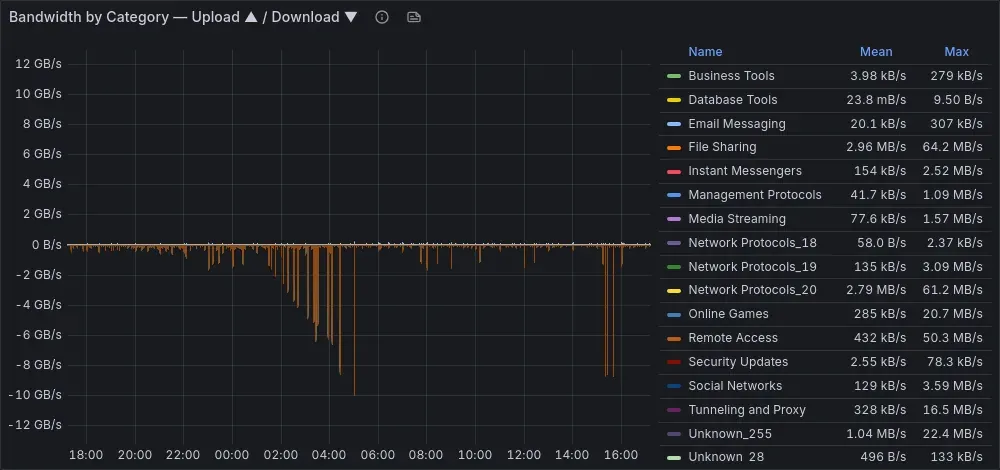
Task: Toggle the Email Messaging series visibility
Action: coord(737,124)
